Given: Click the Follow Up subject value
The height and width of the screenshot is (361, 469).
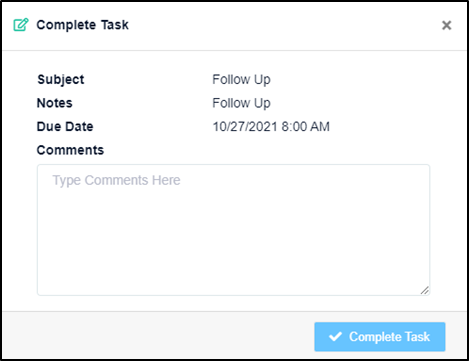Looking at the screenshot, I should [241, 80].
